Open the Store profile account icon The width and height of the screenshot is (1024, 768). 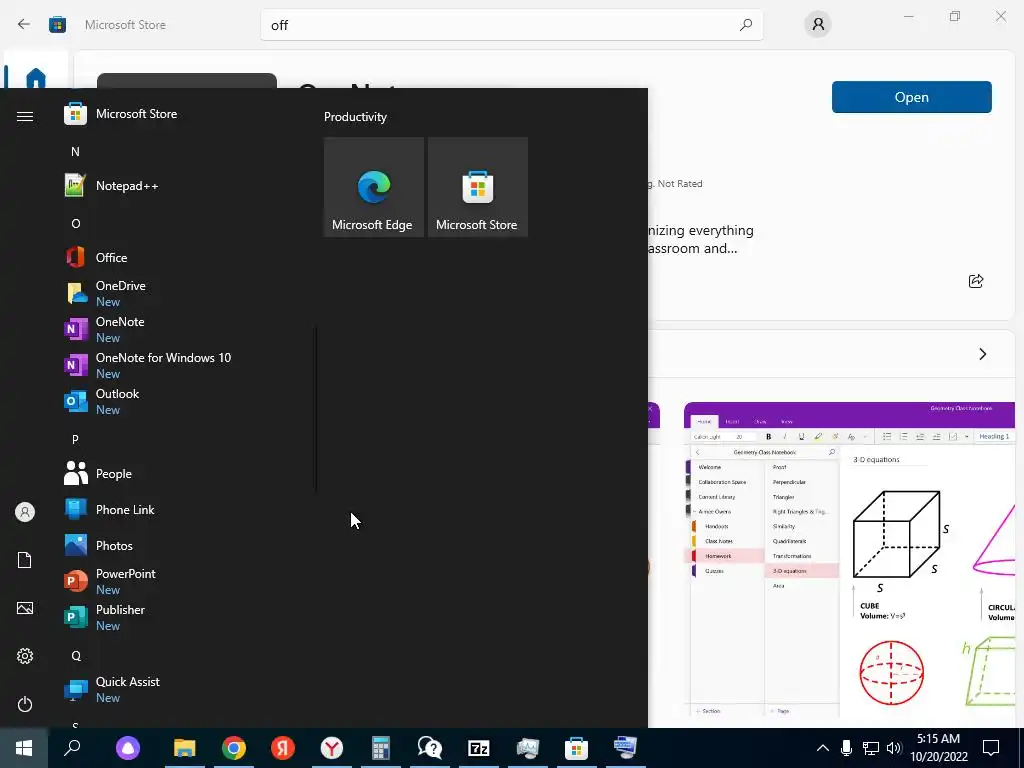click(818, 25)
